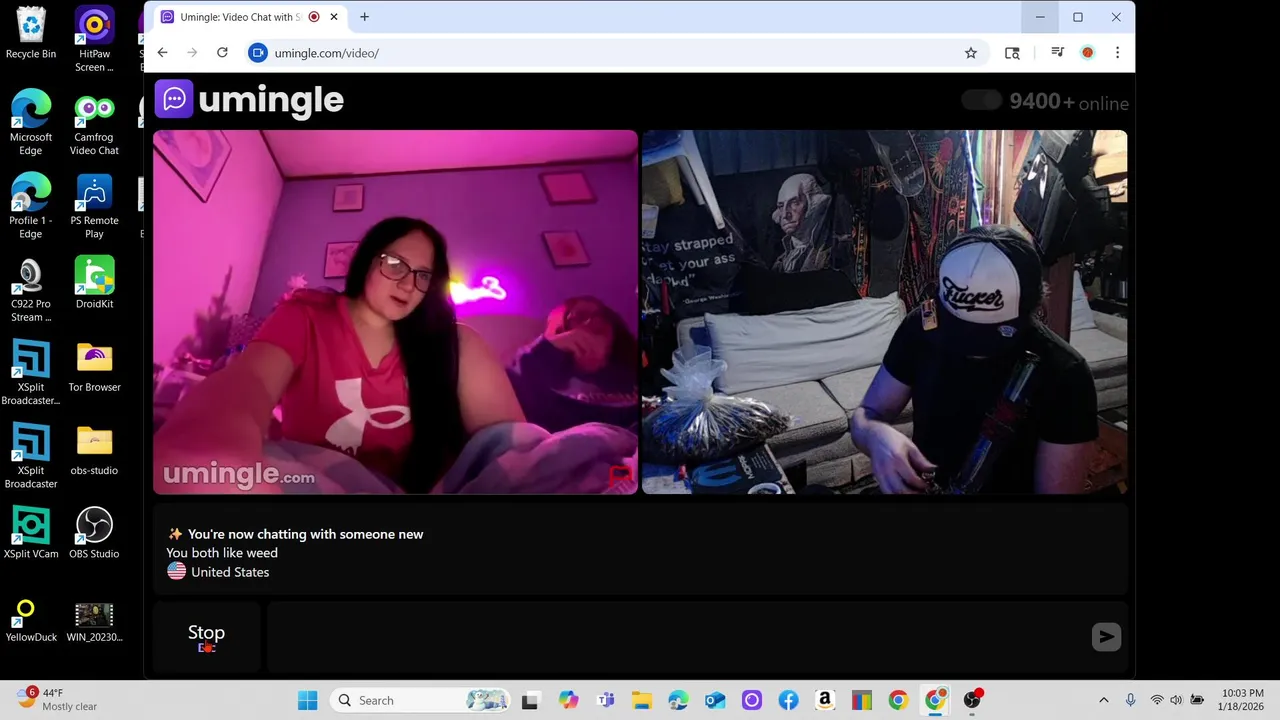Click the stranger's video feed on the right
Image resolution: width=1280 pixels, height=720 pixels.
pos(884,312)
